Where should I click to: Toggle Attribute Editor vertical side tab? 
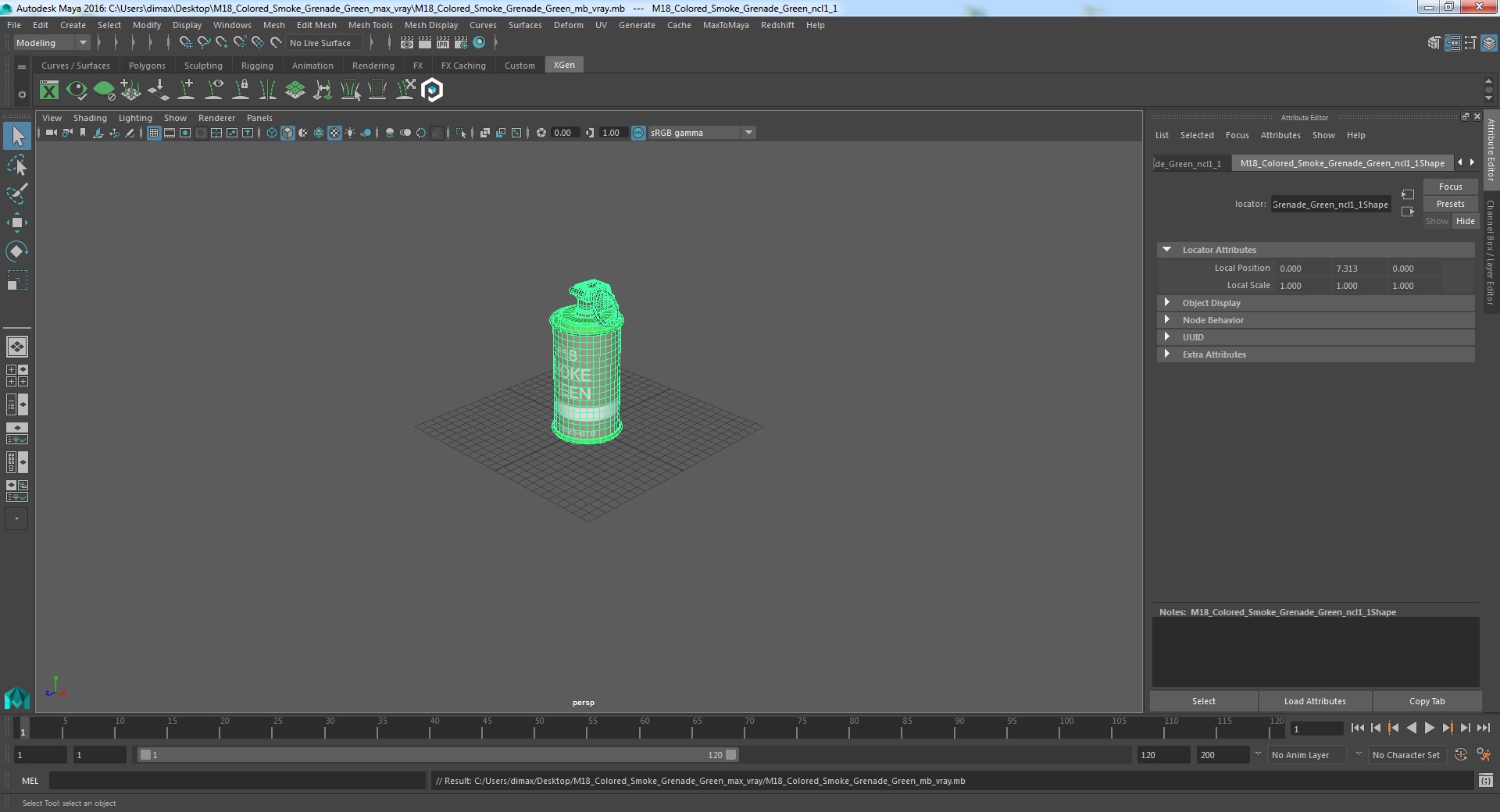pyautogui.click(x=1491, y=149)
